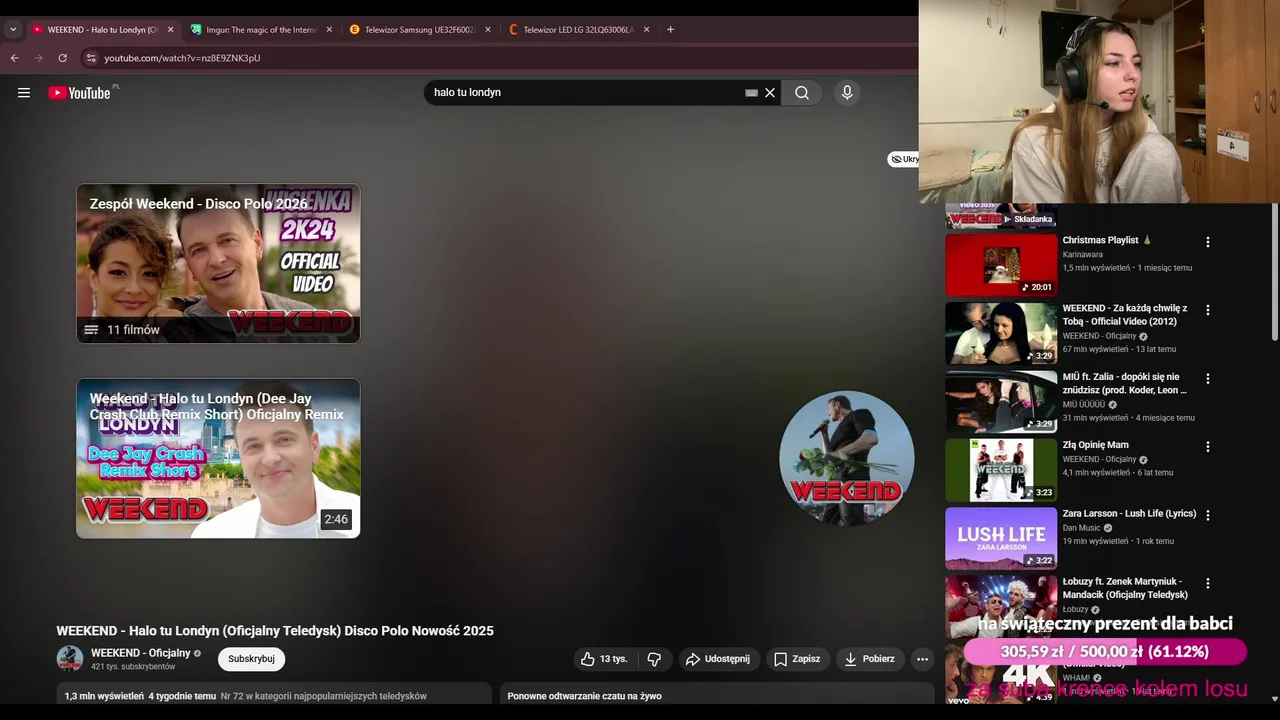Open options menu for Złą Opinię Mam
1280x720 pixels.
[x=1207, y=447]
